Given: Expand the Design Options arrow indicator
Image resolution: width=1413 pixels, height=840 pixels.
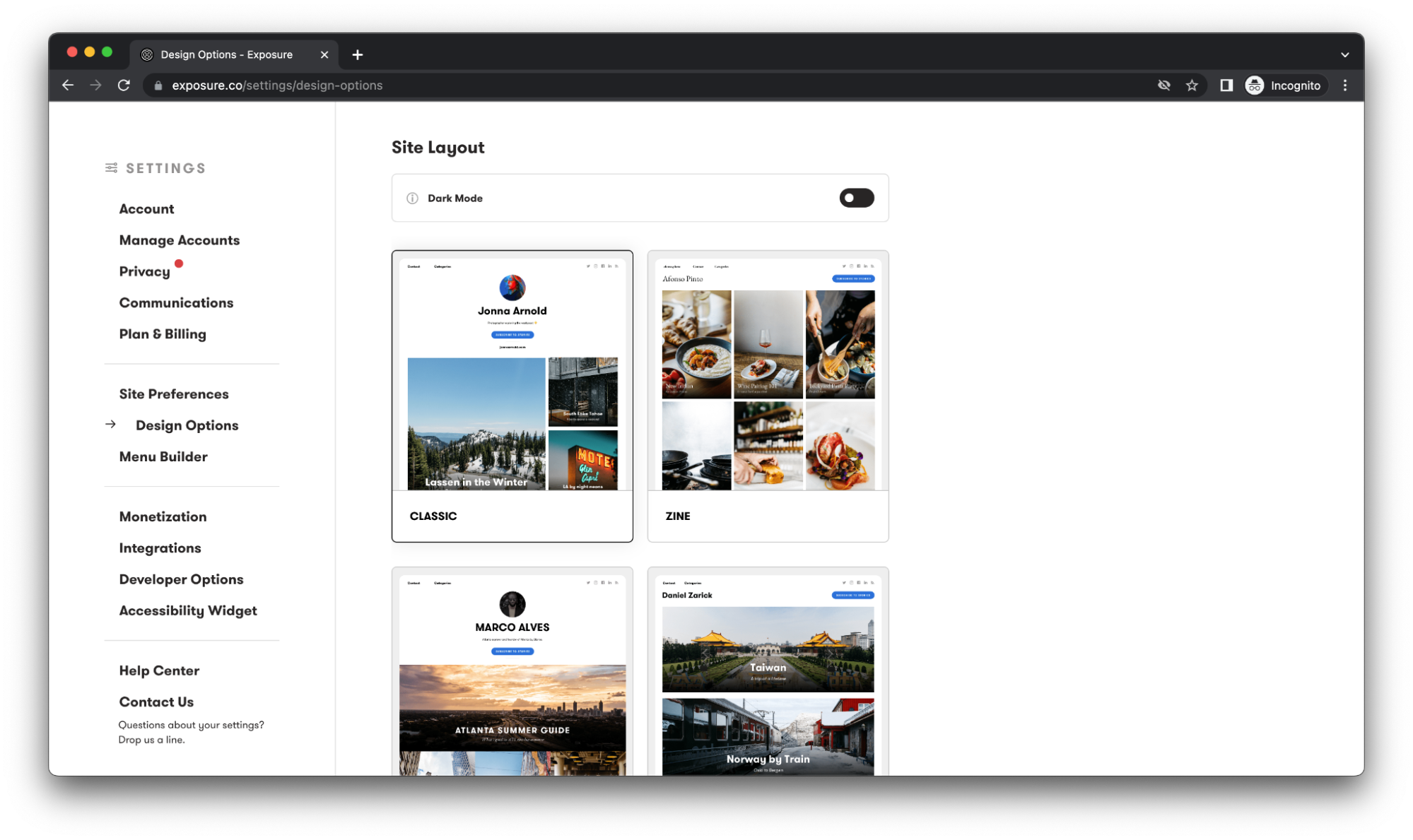Looking at the screenshot, I should point(112,424).
